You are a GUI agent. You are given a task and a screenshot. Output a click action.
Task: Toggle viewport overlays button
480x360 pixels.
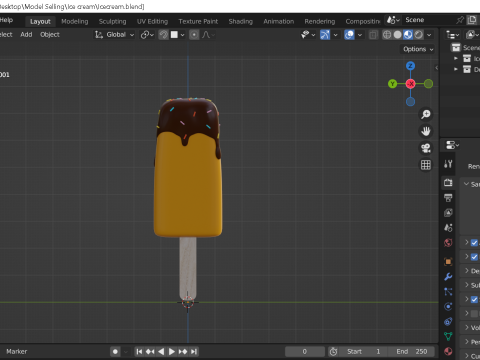click(x=349, y=35)
